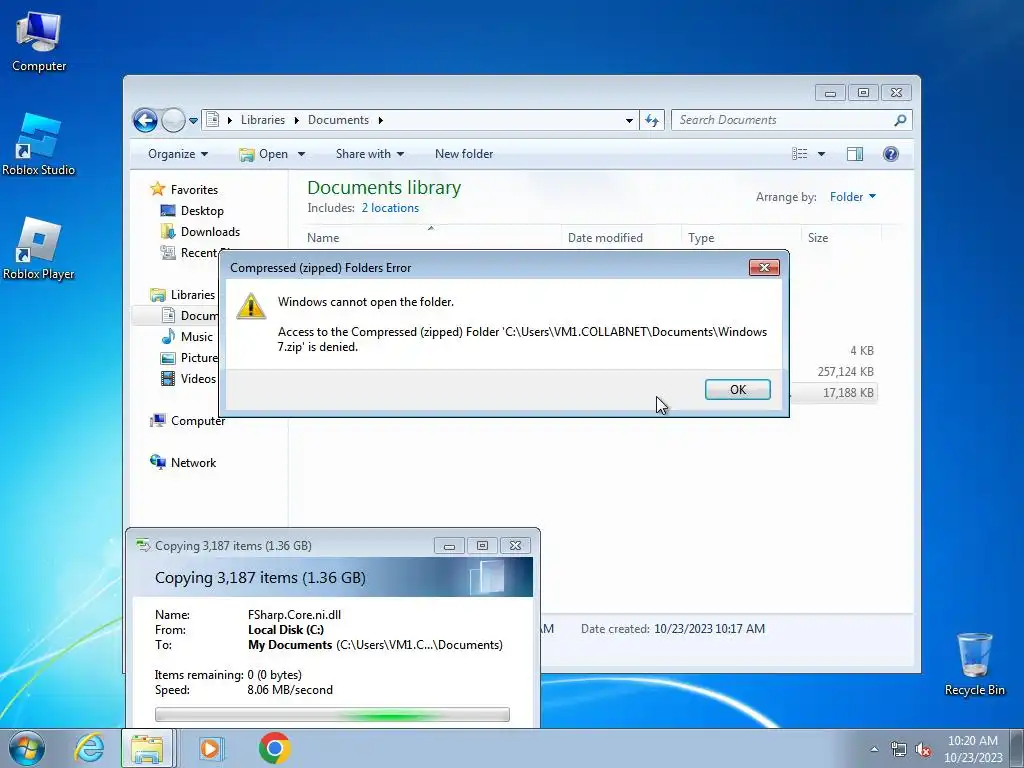This screenshot has height=768, width=1024.
Task: Click the Documents library title icon in address bar
Action: click(x=213, y=120)
